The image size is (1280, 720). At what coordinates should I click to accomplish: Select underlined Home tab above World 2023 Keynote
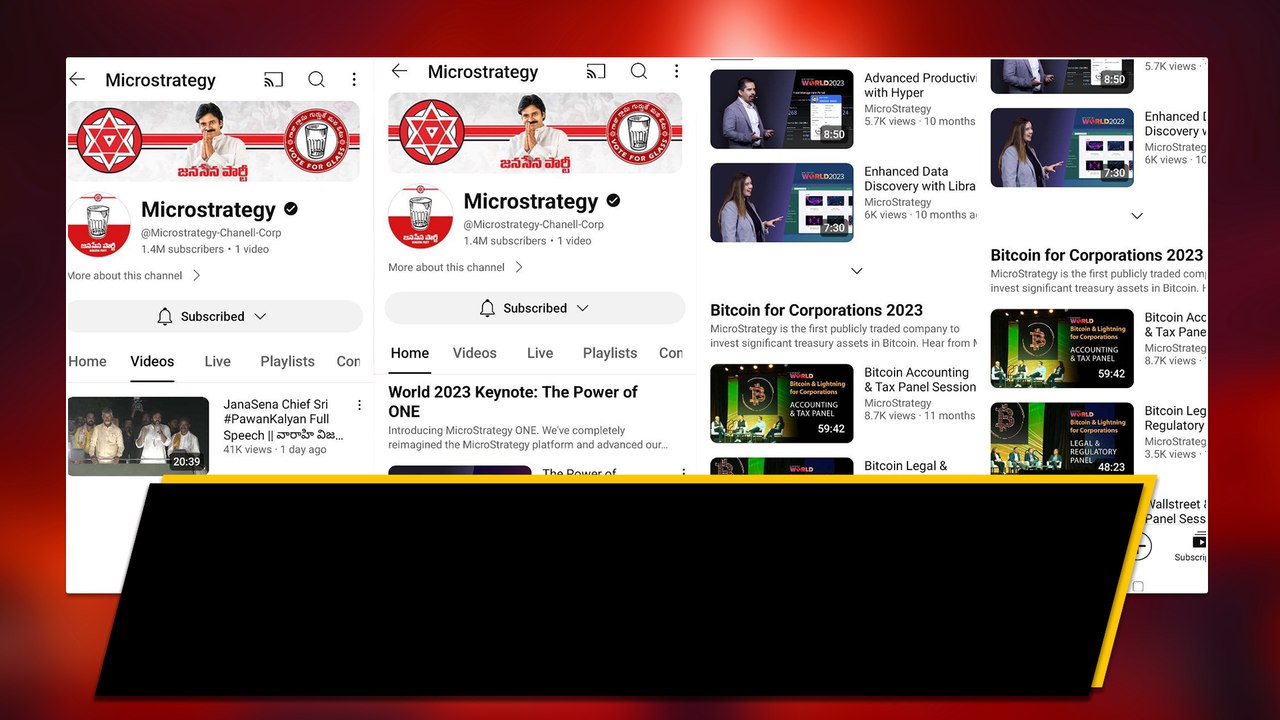[410, 353]
